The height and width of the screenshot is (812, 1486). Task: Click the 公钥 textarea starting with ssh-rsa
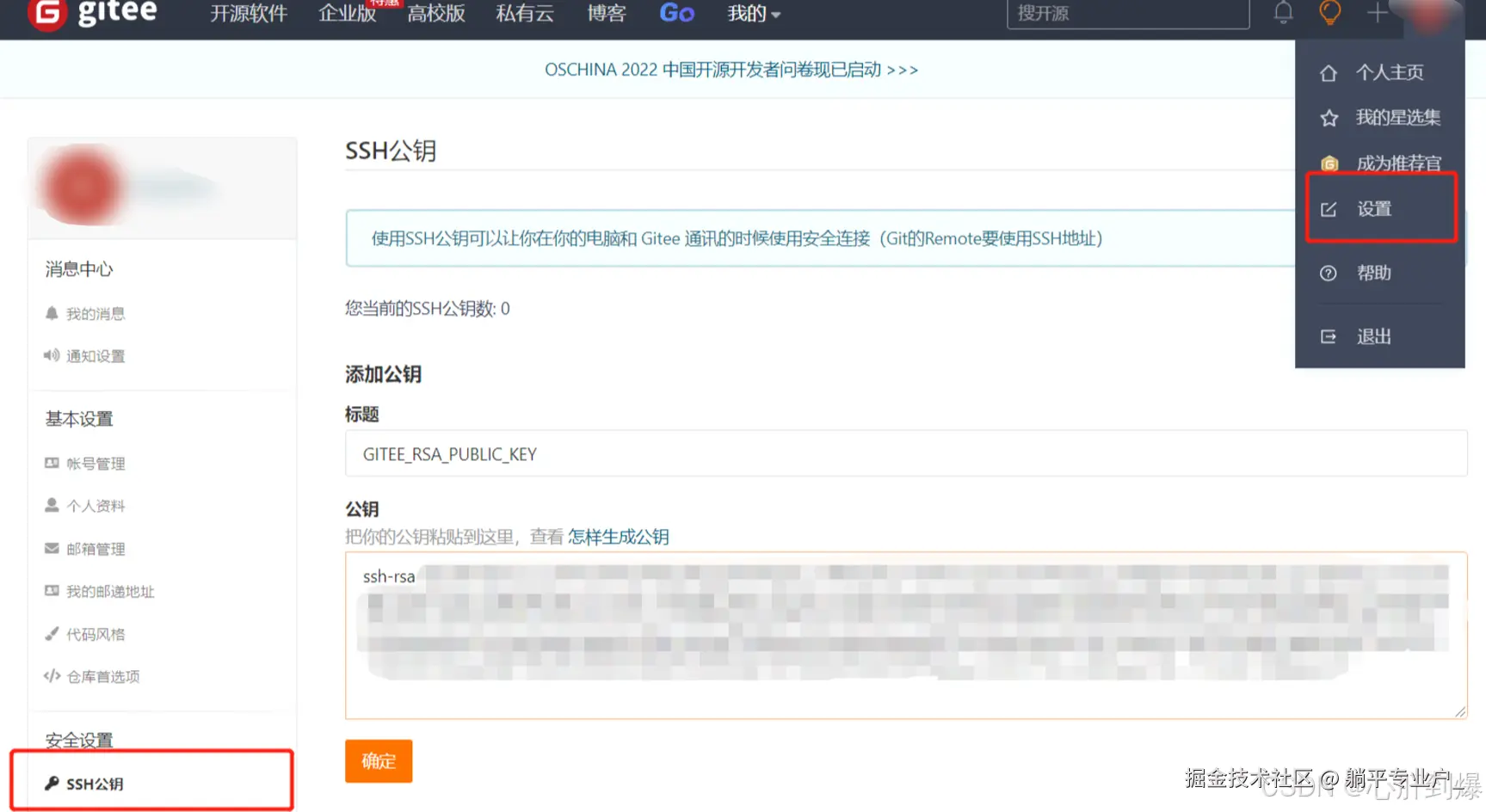coord(906,636)
